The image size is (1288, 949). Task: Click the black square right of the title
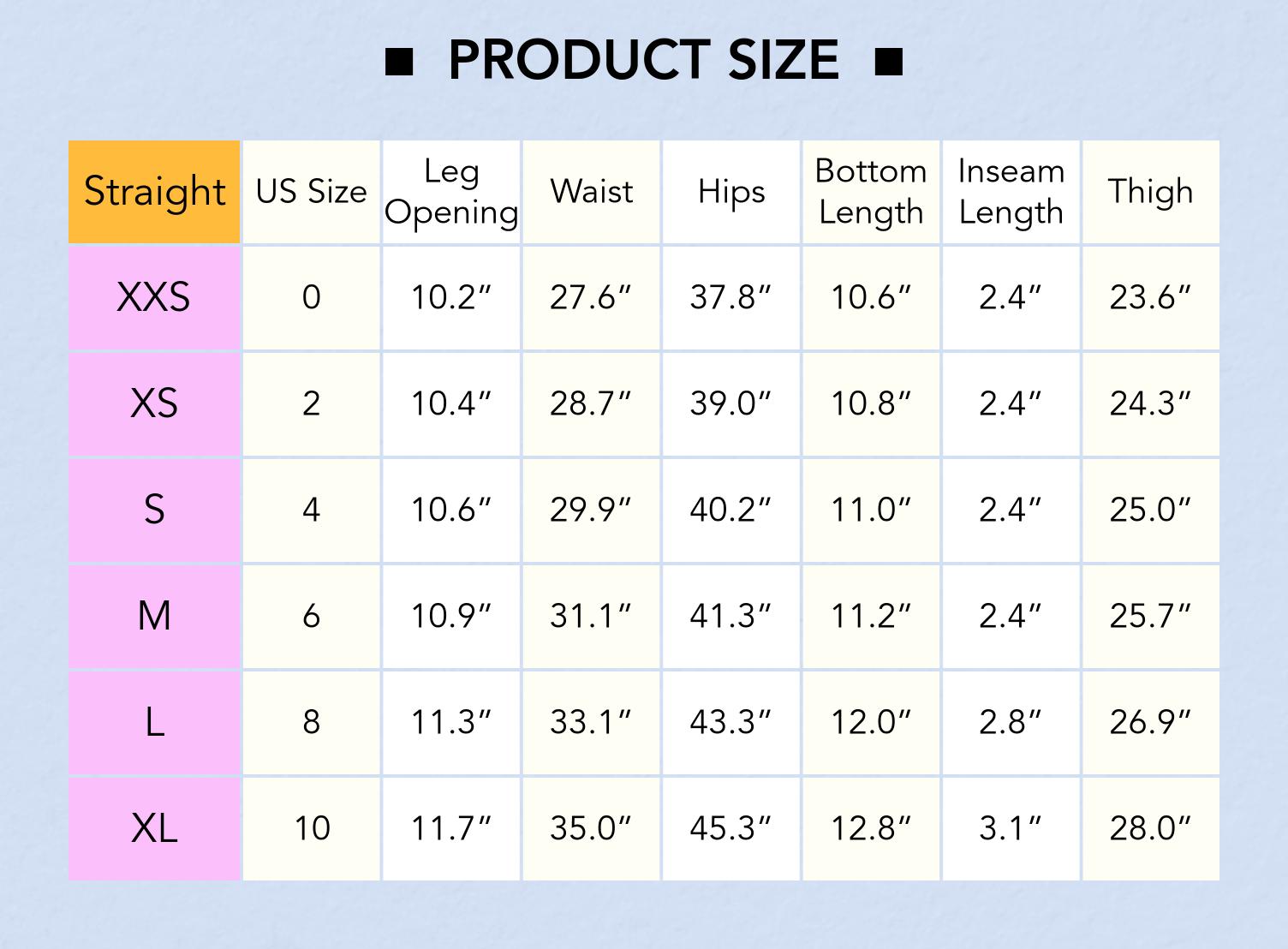click(x=889, y=63)
